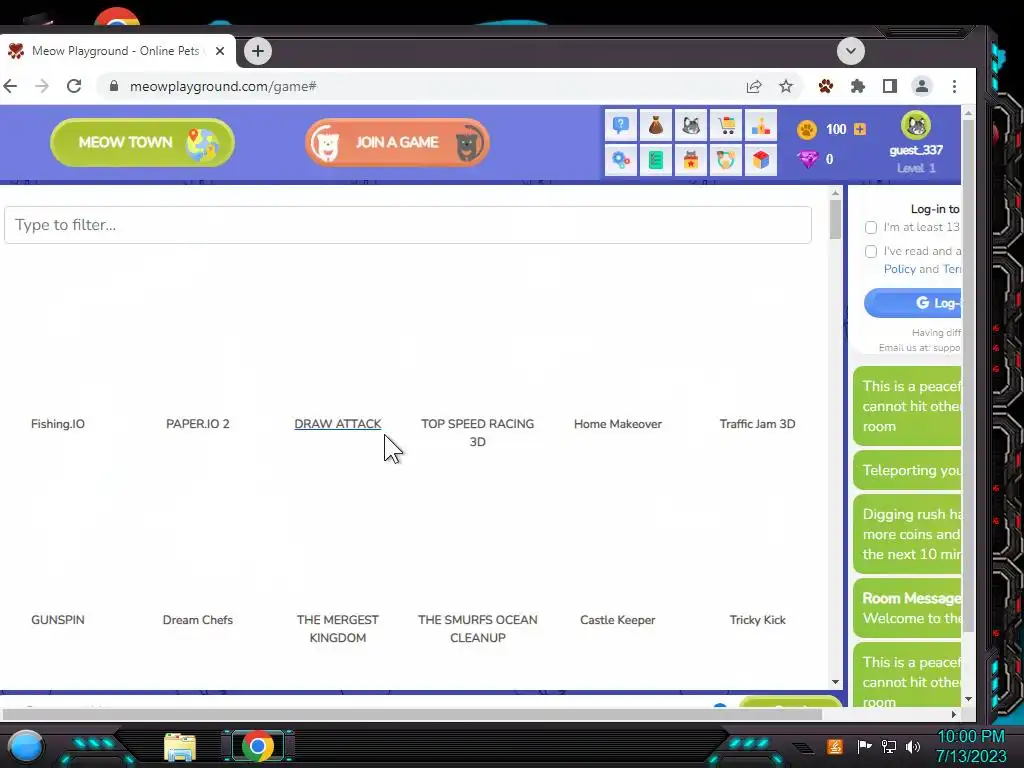Open the colorful cube icon
This screenshot has width=1024, height=768.
pos(761,160)
